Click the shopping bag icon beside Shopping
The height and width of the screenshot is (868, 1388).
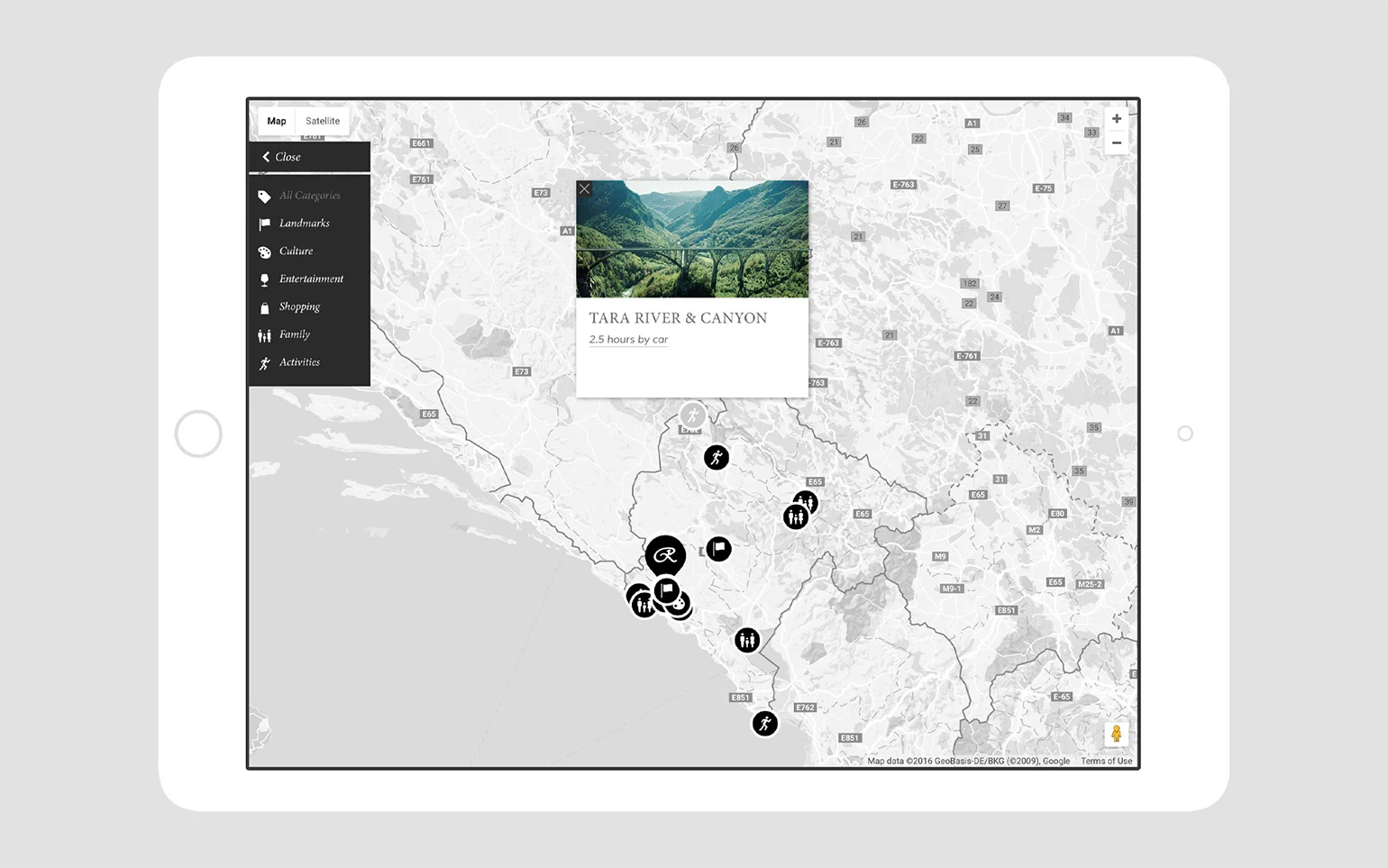click(264, 308)
